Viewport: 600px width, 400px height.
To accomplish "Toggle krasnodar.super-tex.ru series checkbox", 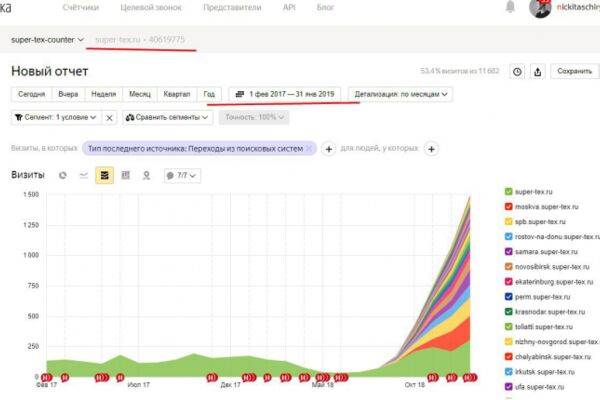I will [508, 312].
